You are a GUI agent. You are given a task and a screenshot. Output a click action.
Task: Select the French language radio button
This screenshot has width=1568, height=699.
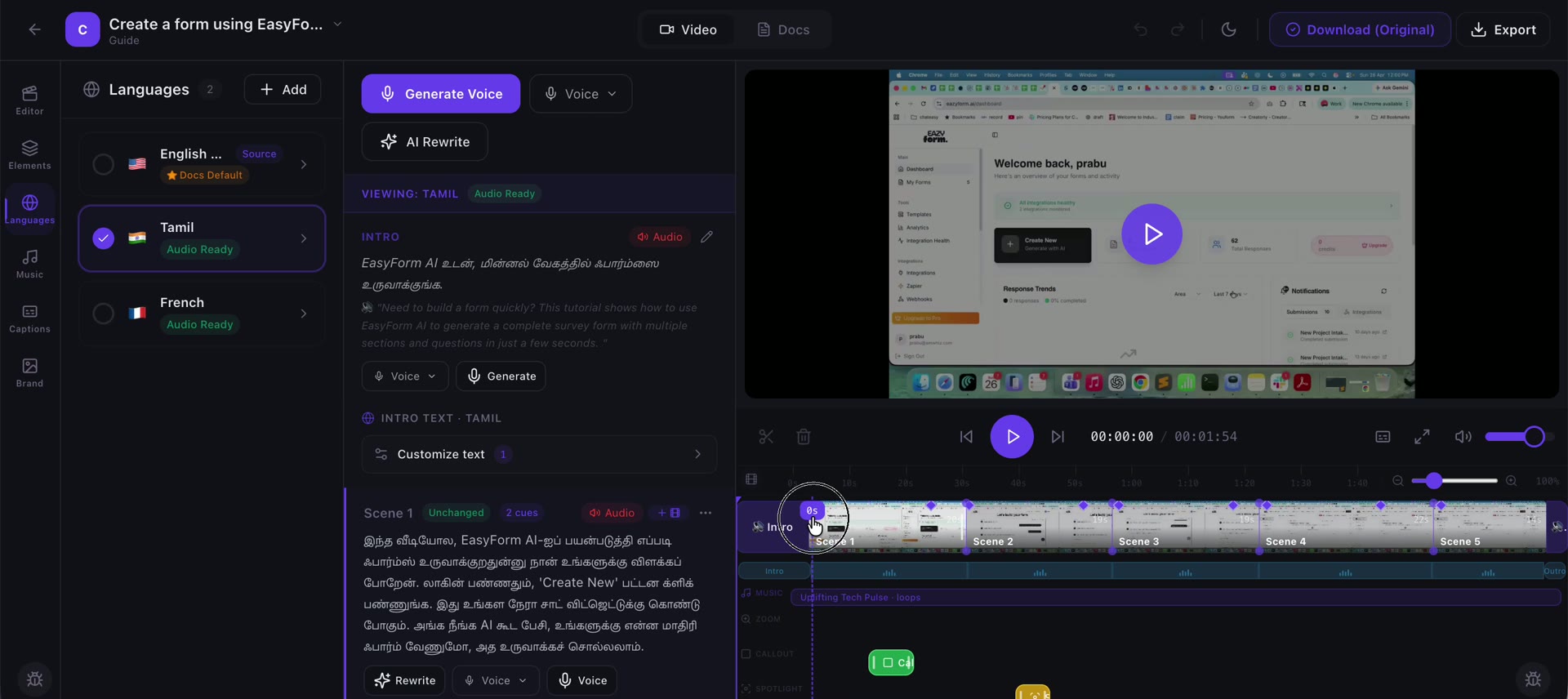click(x=103, y=314)
